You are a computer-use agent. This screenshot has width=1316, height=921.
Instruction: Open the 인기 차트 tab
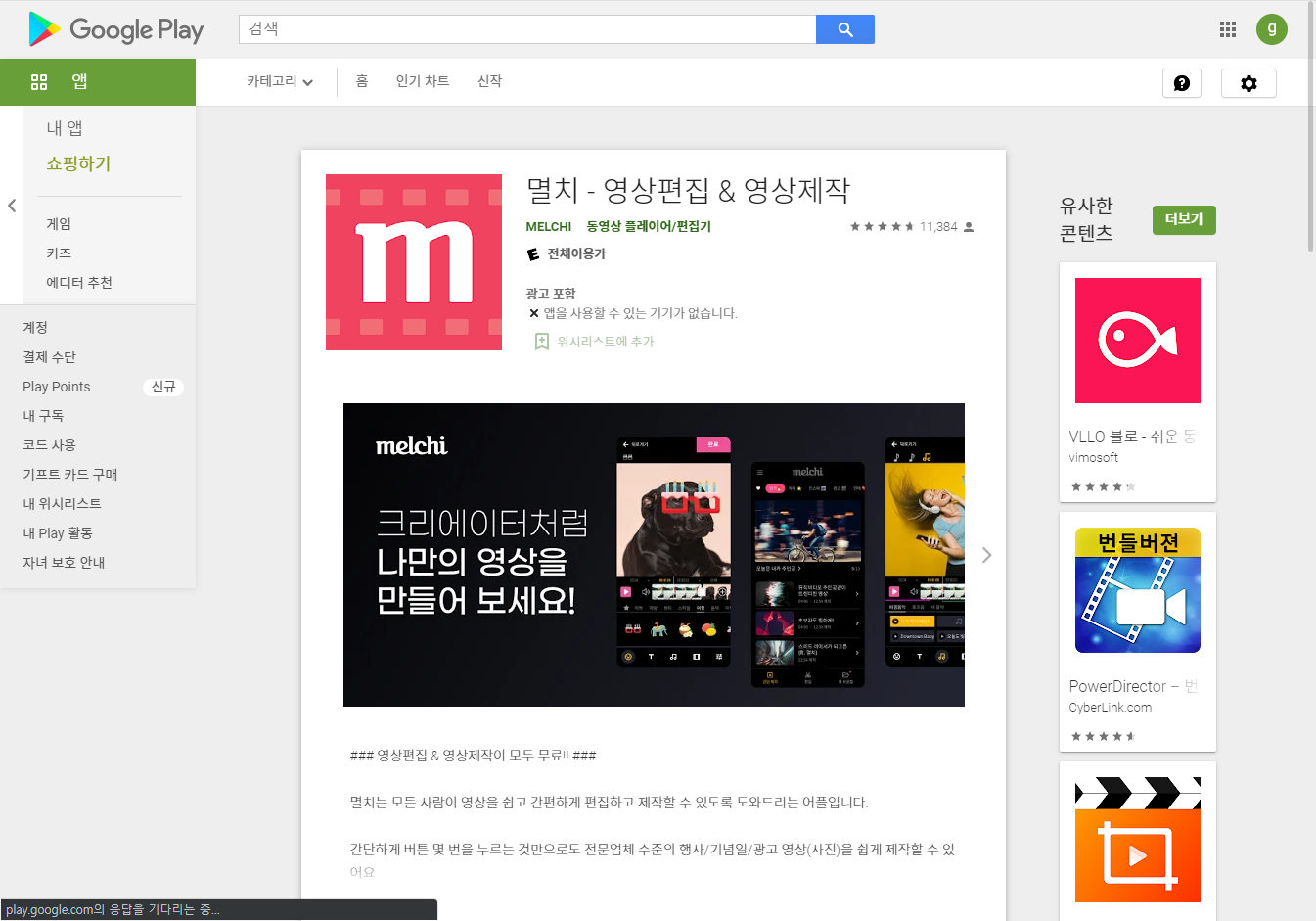pyautogui.click(x=423, y=81)
